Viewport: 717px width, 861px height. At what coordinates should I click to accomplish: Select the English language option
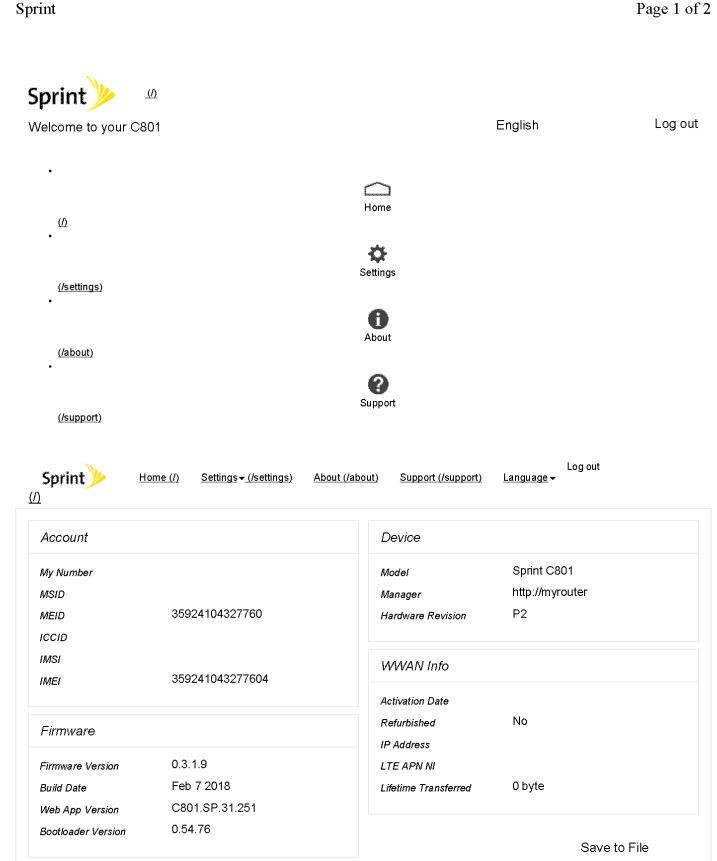(517, 125)
